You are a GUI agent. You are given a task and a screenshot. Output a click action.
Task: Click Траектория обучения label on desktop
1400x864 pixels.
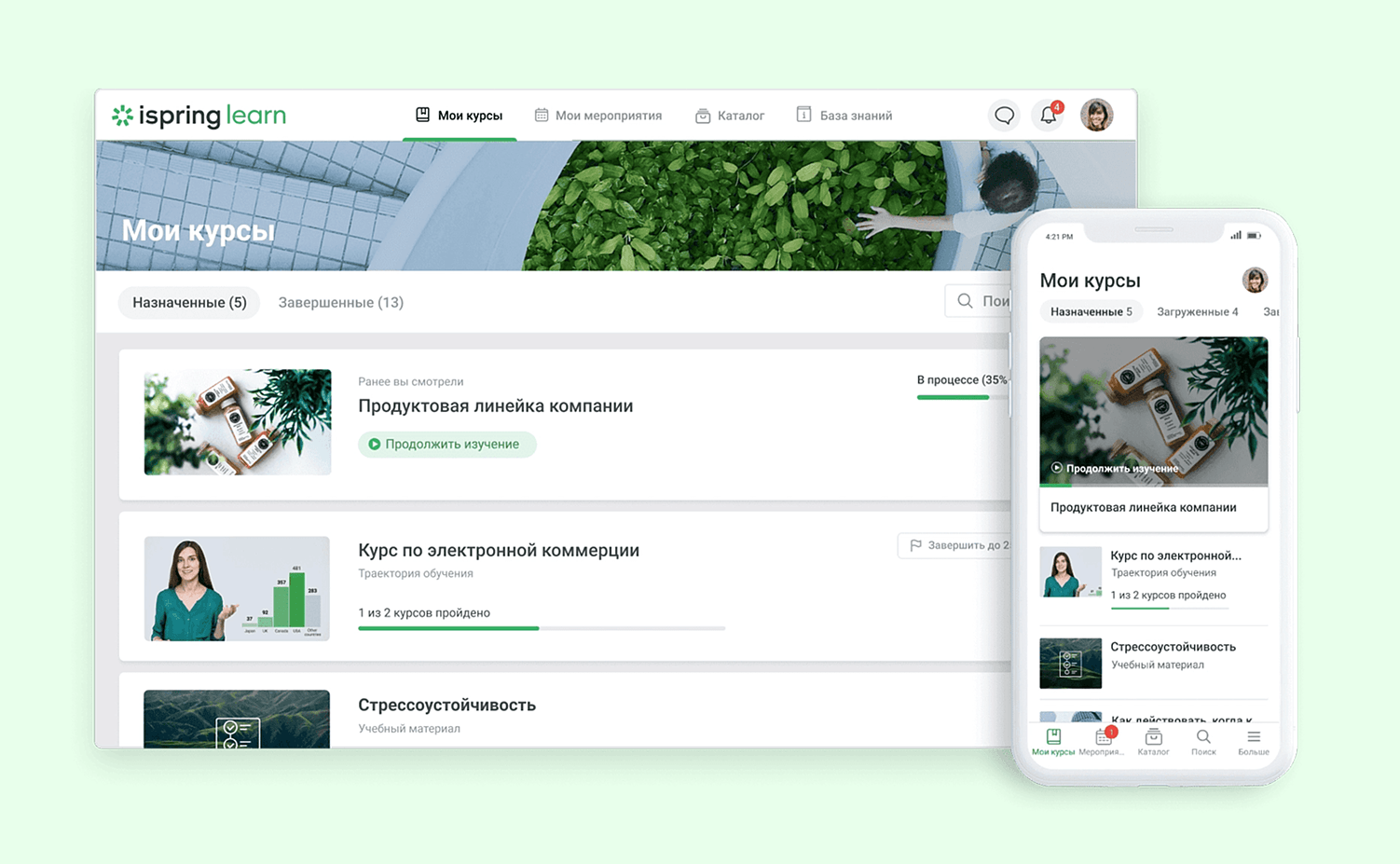click(416, 573)
